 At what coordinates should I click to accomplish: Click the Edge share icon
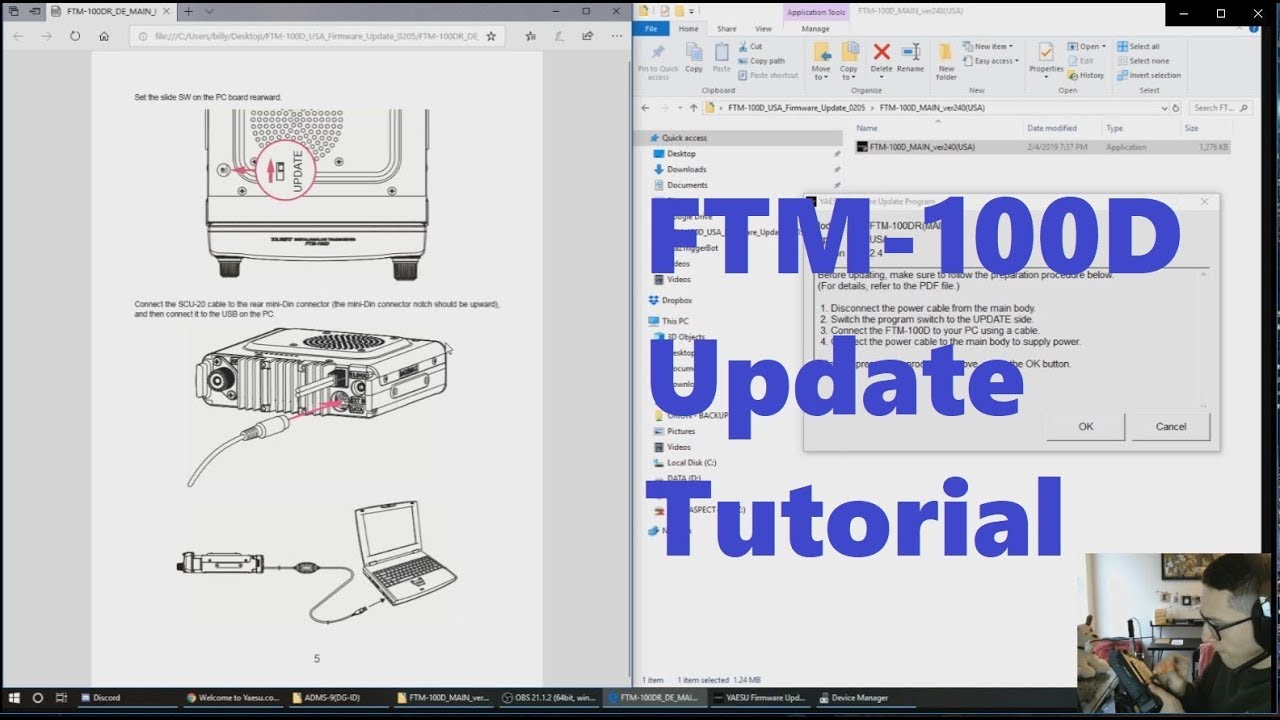coord(587,36)
